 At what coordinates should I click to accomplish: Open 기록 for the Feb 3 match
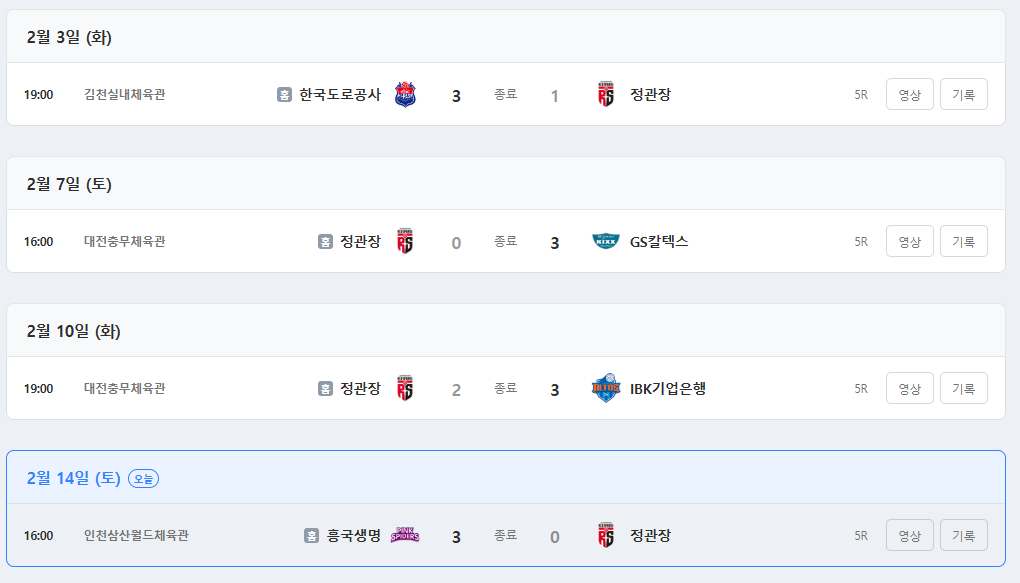[963, 94]
